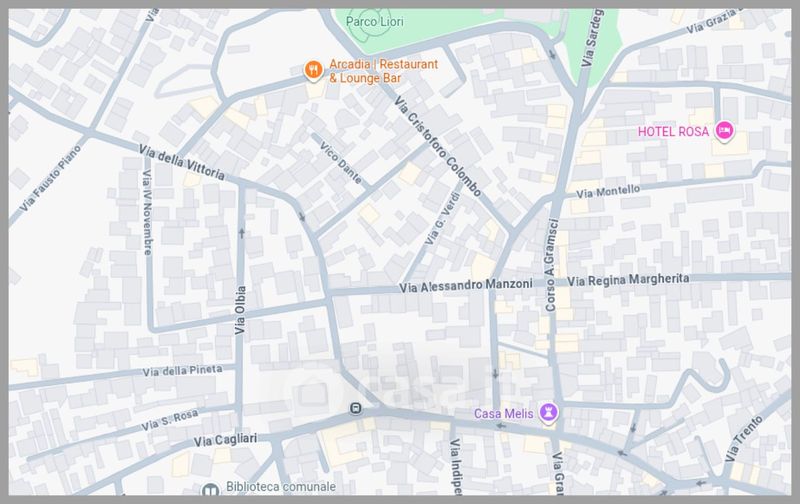Select the transit stop icon on Via Cagliari
Viewport: 800px width, 504px height.
click(x=355, y=409)
